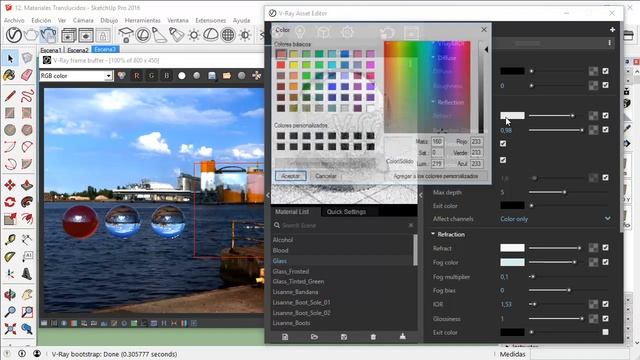Start interactive render teapot icon
The width and height of the screenshot is (640, 360).
(x=48, y=35)
